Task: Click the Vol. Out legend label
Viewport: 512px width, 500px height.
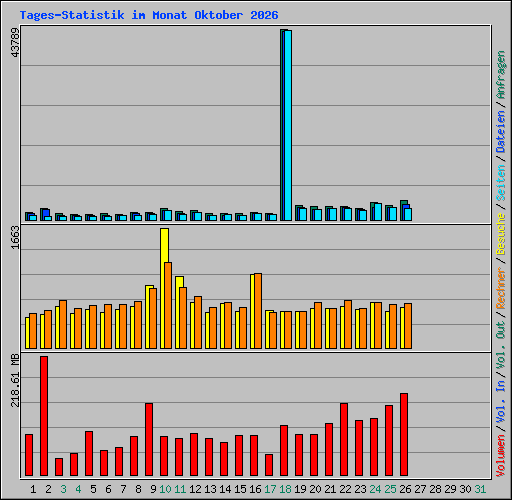Action: pos(501,345)
